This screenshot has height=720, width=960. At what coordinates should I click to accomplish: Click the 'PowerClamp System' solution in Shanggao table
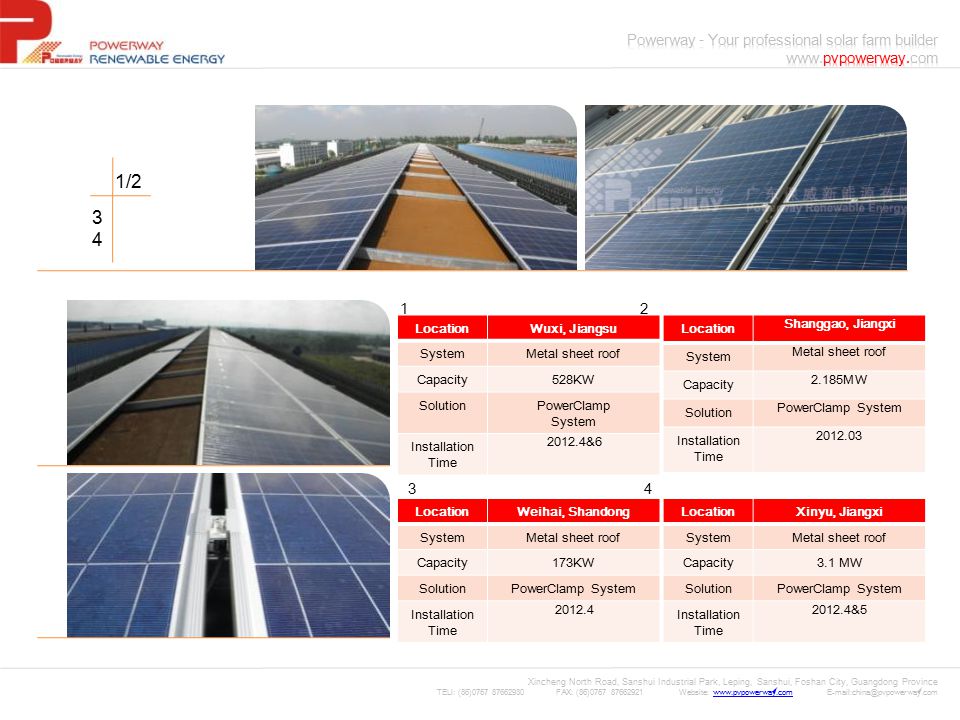click(839, 408)
